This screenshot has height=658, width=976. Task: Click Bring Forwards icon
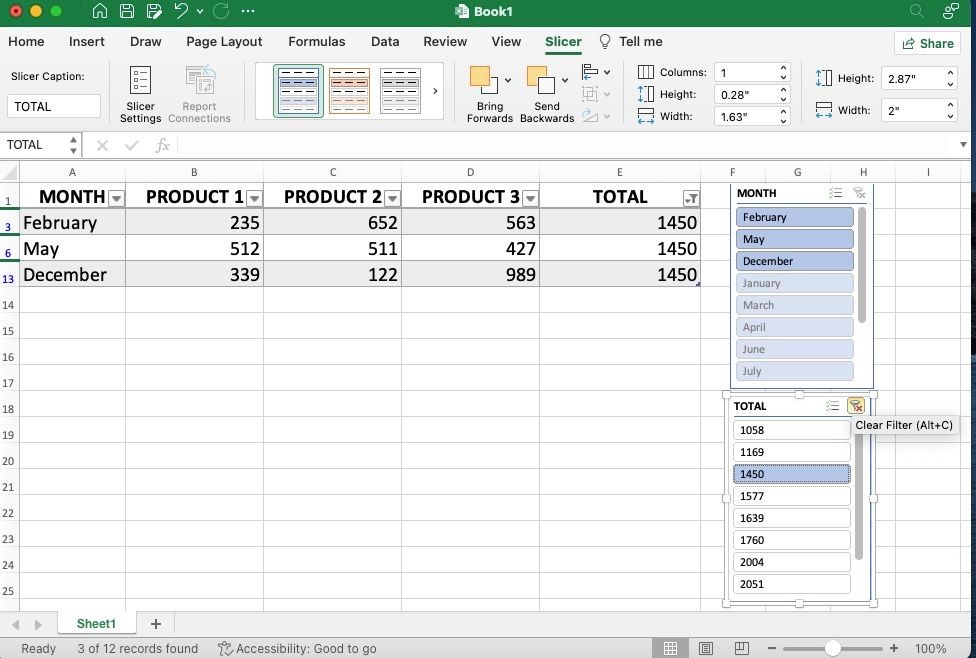(484, 80)
